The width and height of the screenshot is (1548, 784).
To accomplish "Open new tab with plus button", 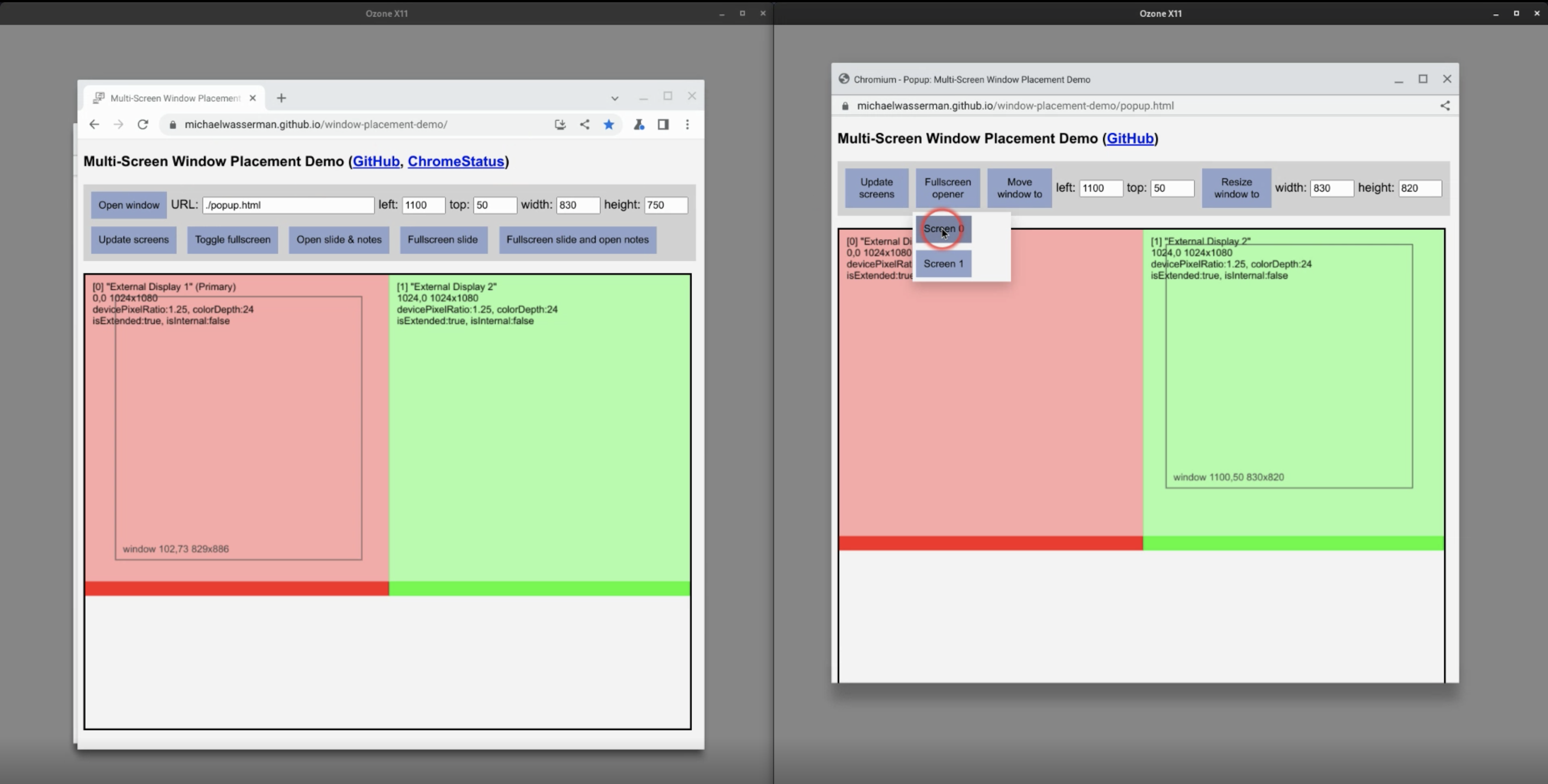I will point(281,98).
